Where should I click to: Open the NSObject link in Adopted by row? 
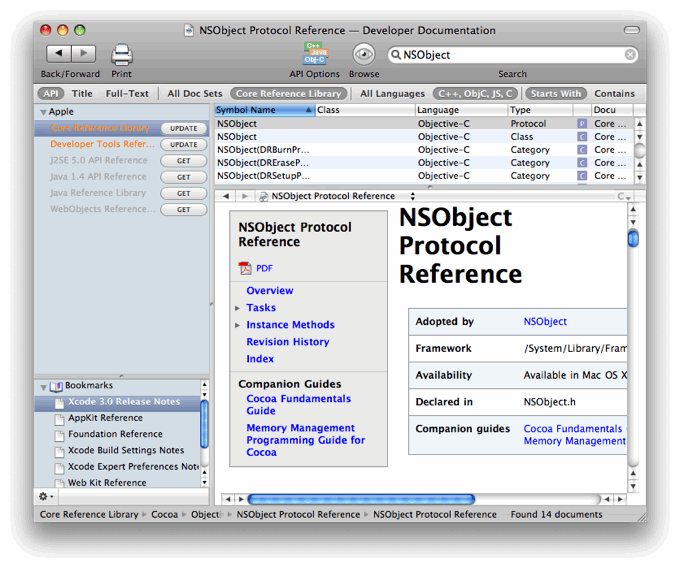(x=545, y=322)
